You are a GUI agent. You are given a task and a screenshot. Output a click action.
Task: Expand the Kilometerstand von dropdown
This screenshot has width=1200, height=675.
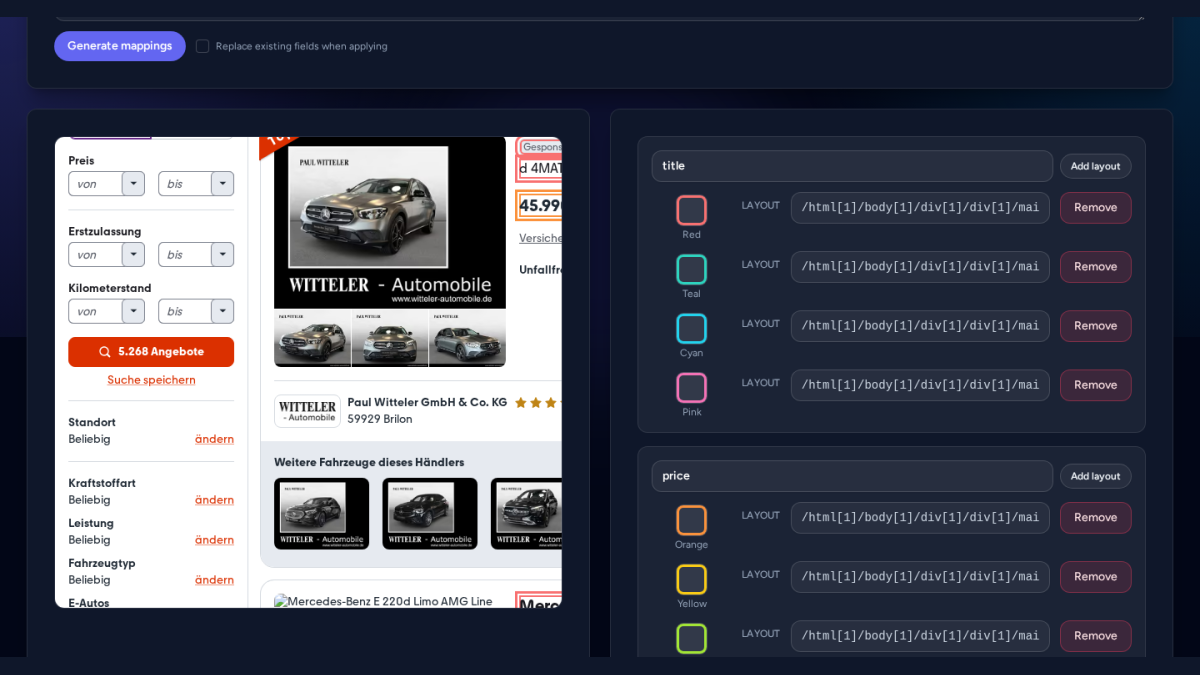pyautogui.click(x=106, y=312)
